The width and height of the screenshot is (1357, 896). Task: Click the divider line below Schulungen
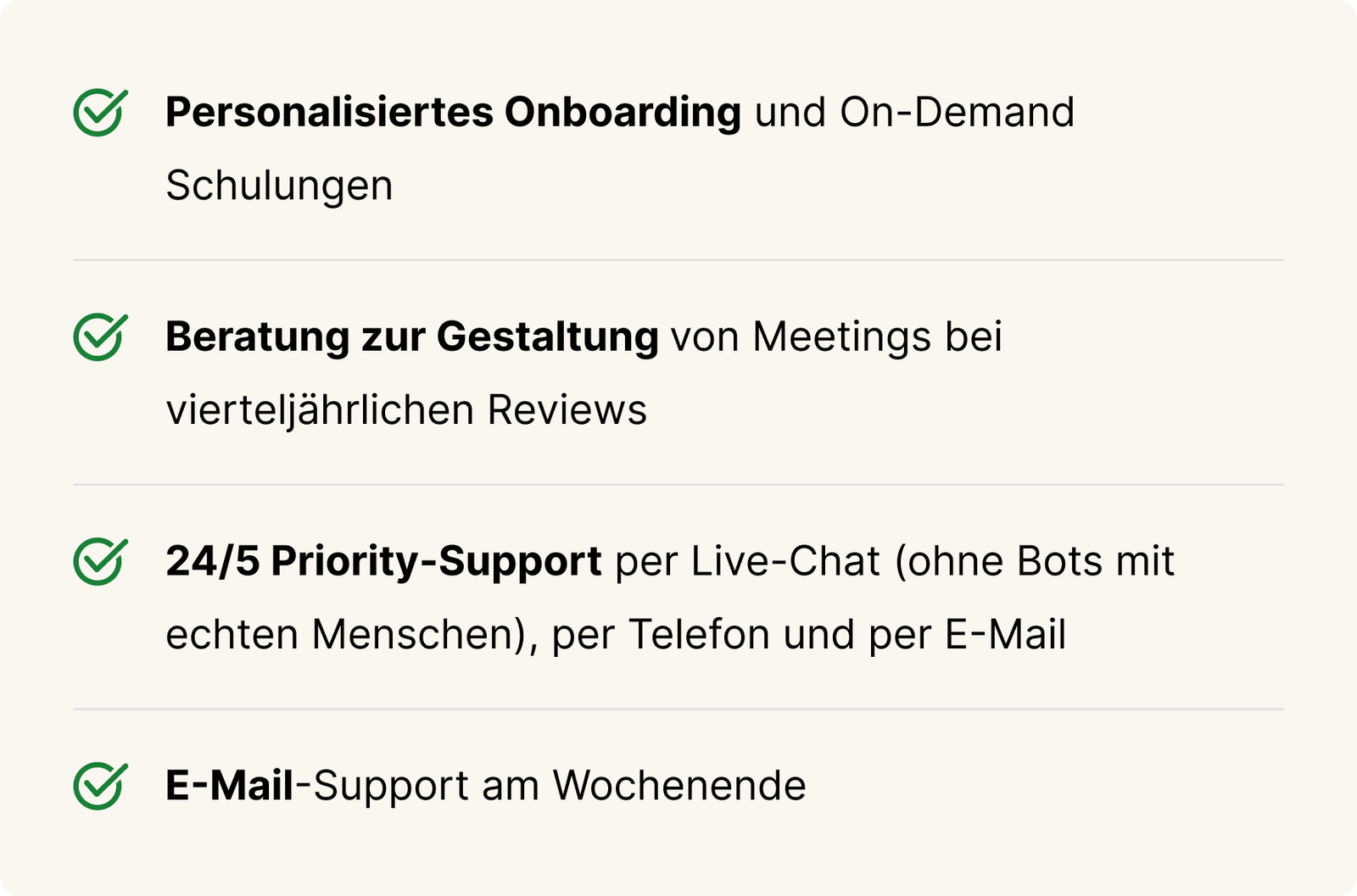[x=678, y=260]
